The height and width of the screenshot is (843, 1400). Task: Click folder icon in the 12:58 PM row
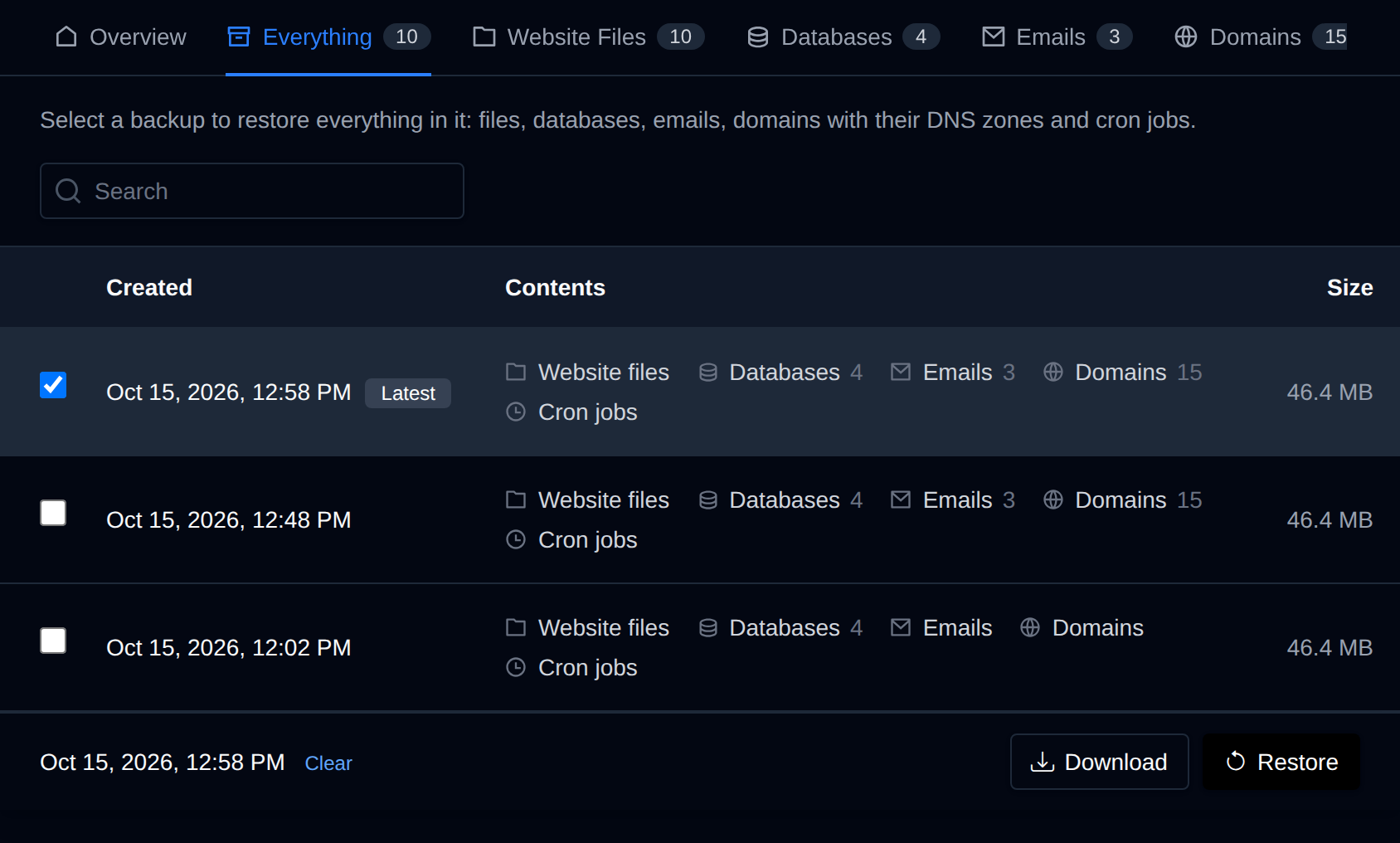pyautogui.click(x=516, y=372)
